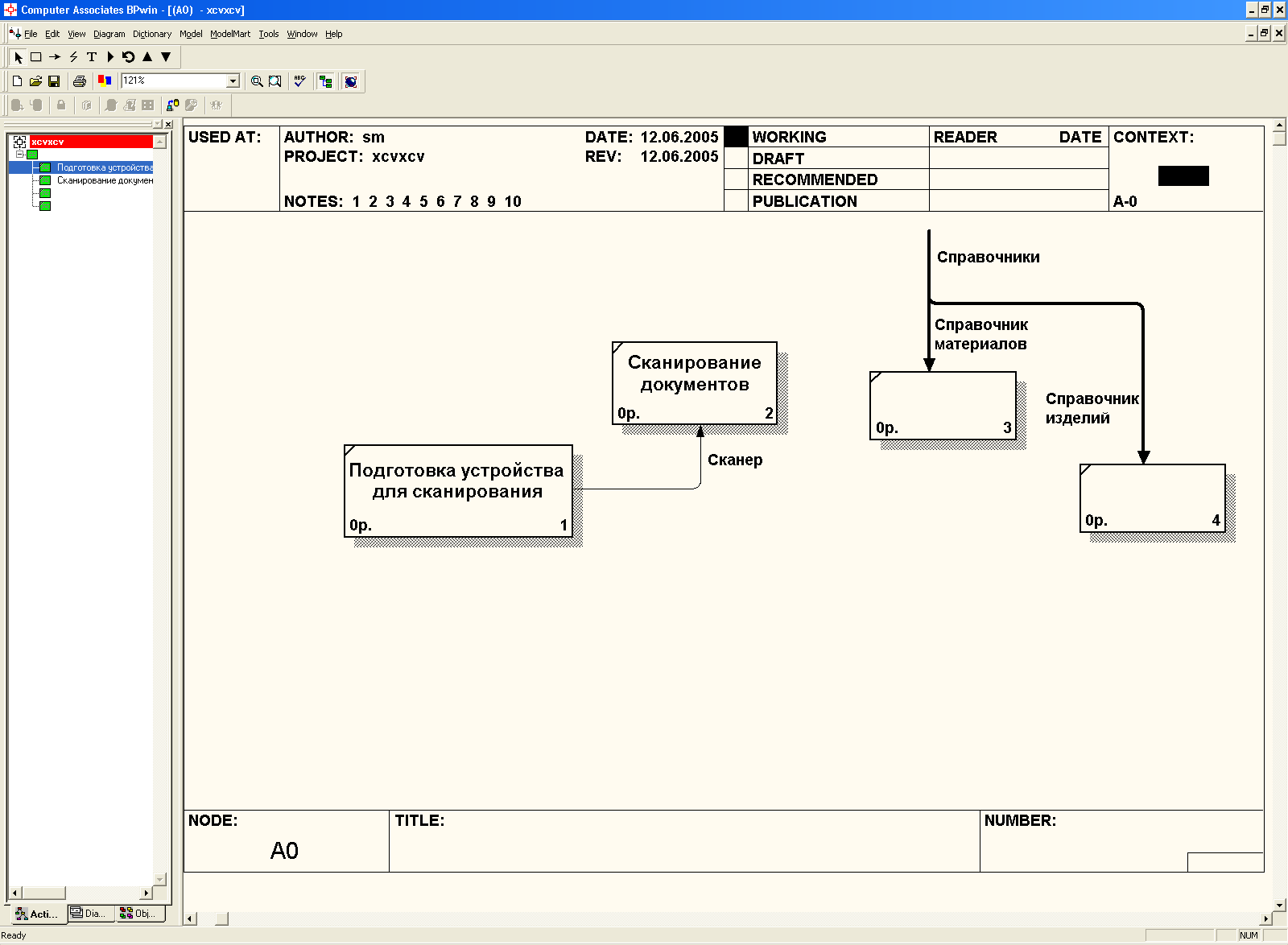Open the Help menu
This screenshot has width=1288, height=945.
(x=334, y=34)
